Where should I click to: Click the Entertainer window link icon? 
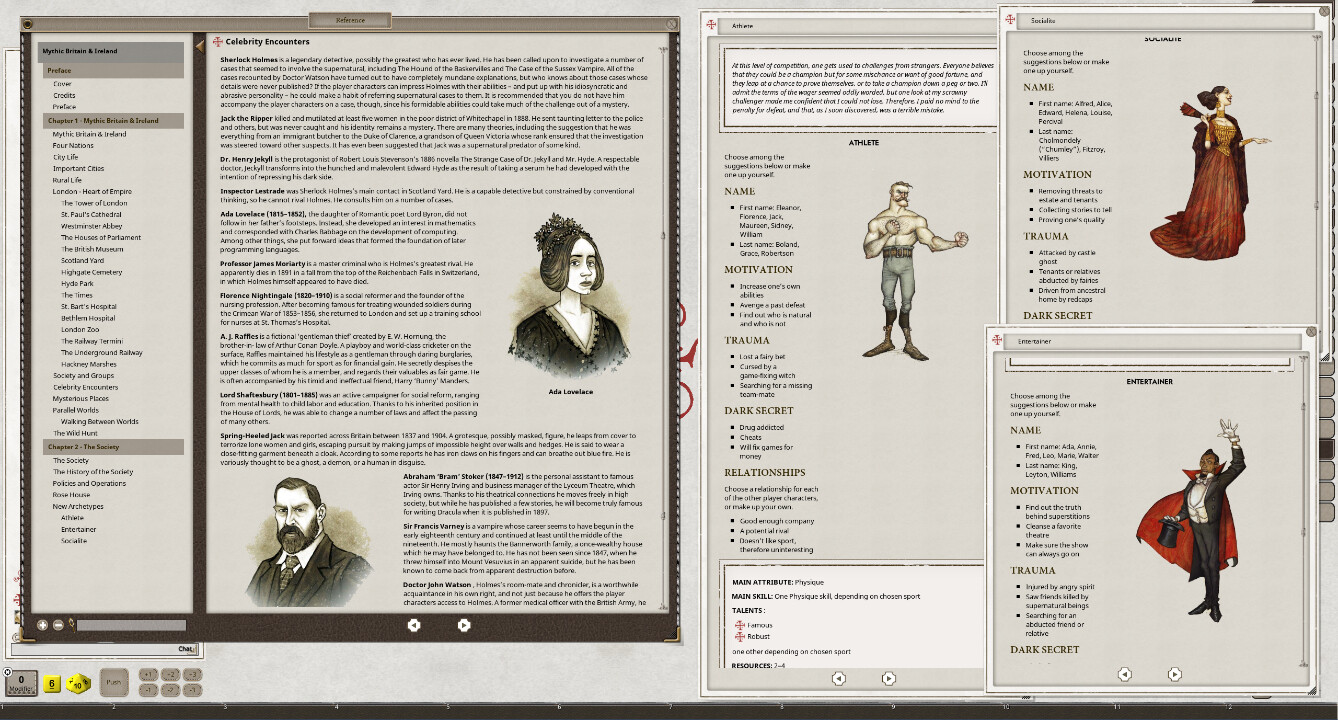(996, 341)
